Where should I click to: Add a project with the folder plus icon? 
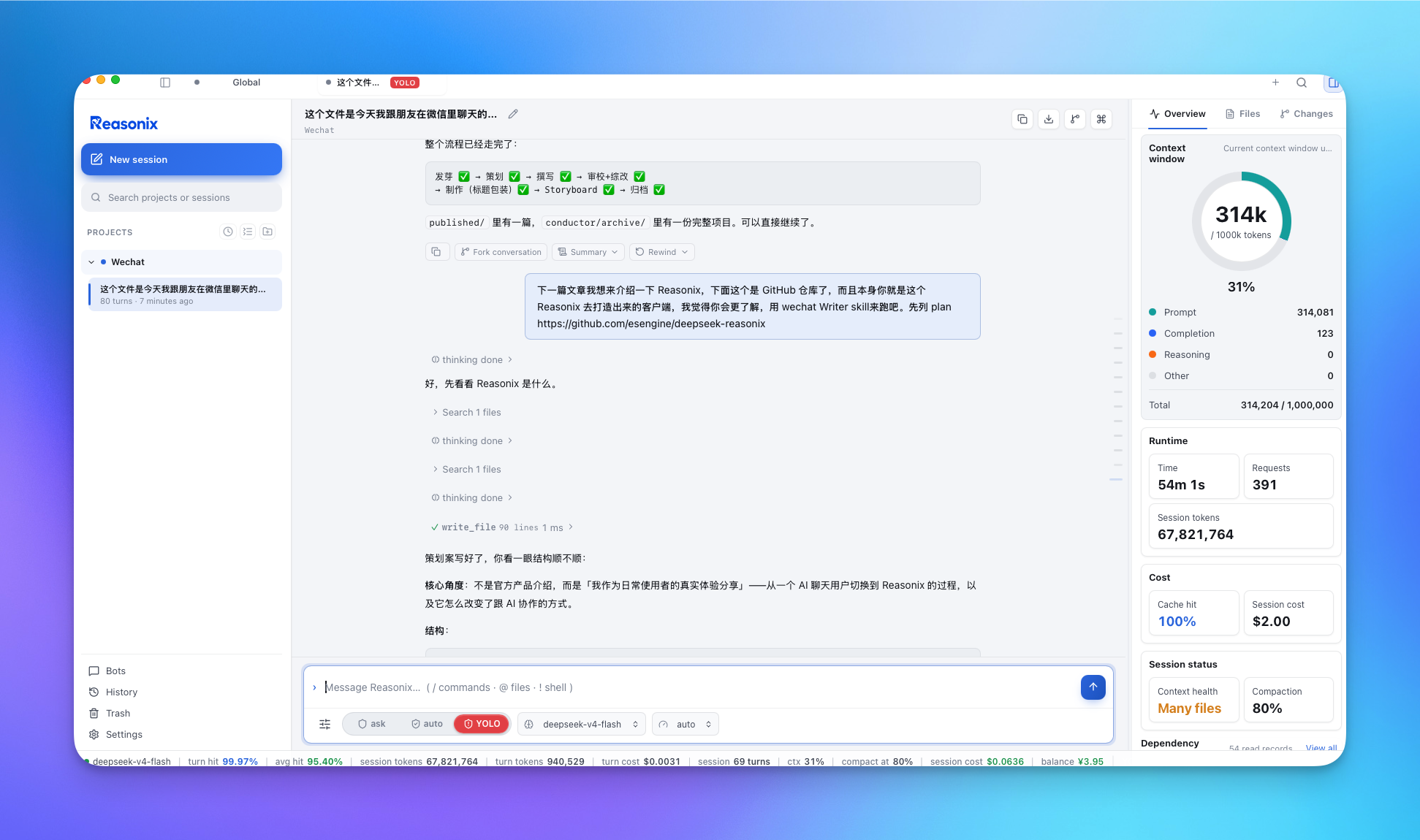click(267, 232)
